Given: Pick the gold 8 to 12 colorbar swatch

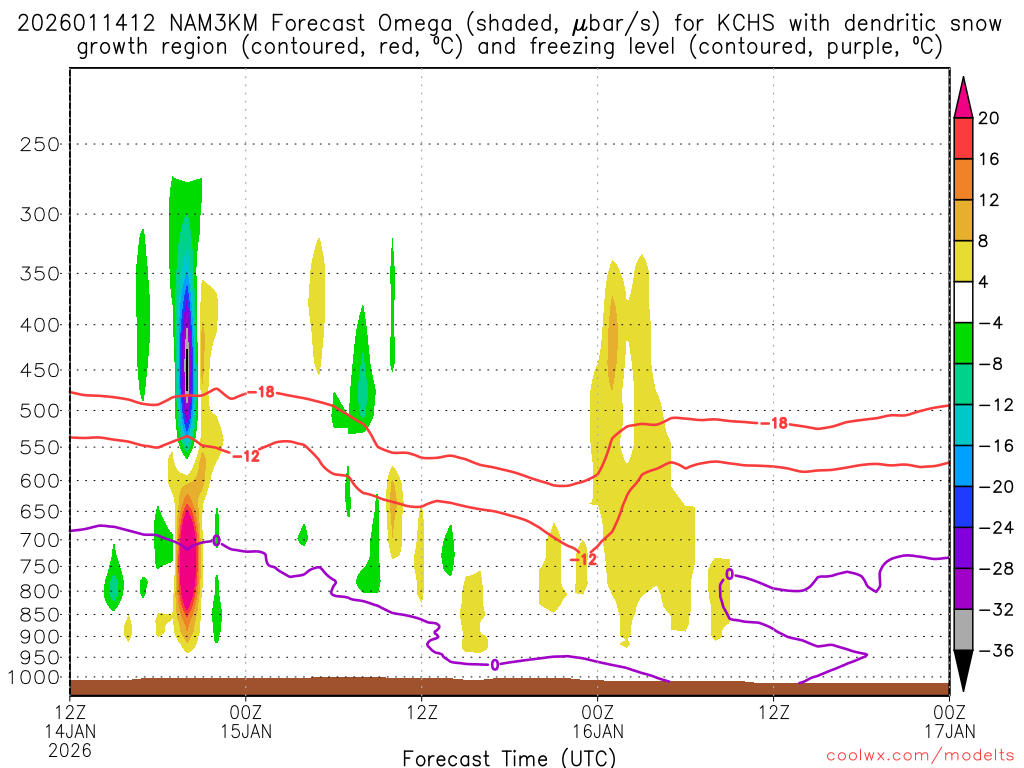Looking at the screenshot, I should click(963, 221).
